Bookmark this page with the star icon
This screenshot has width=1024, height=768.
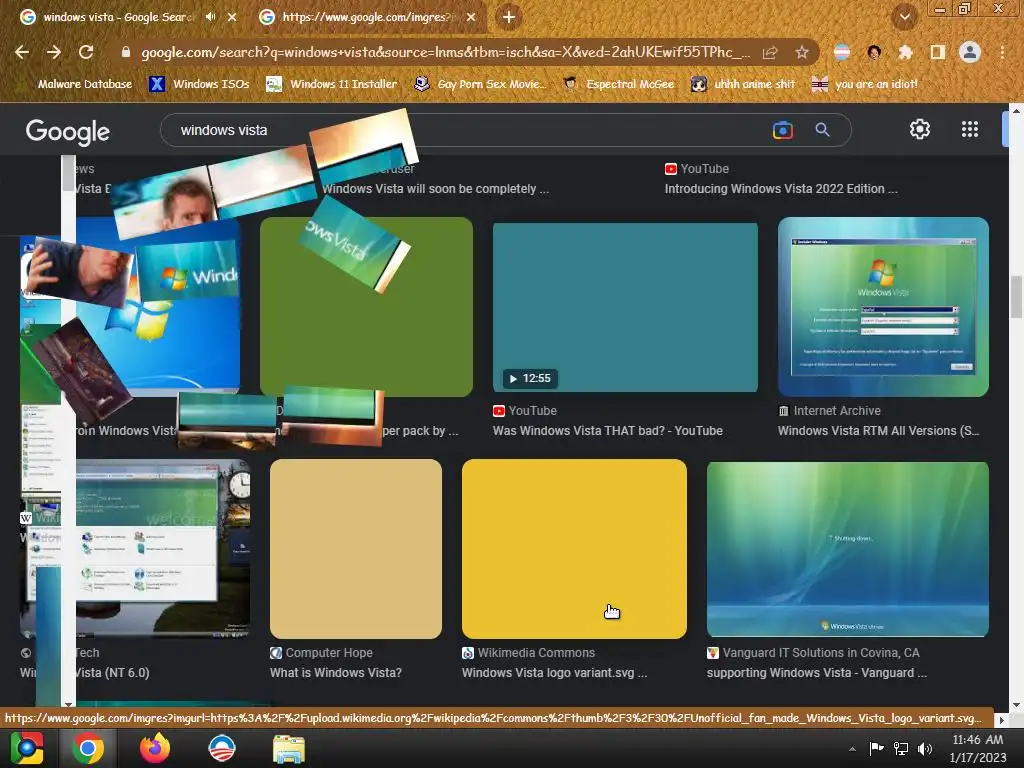(802, 52)
